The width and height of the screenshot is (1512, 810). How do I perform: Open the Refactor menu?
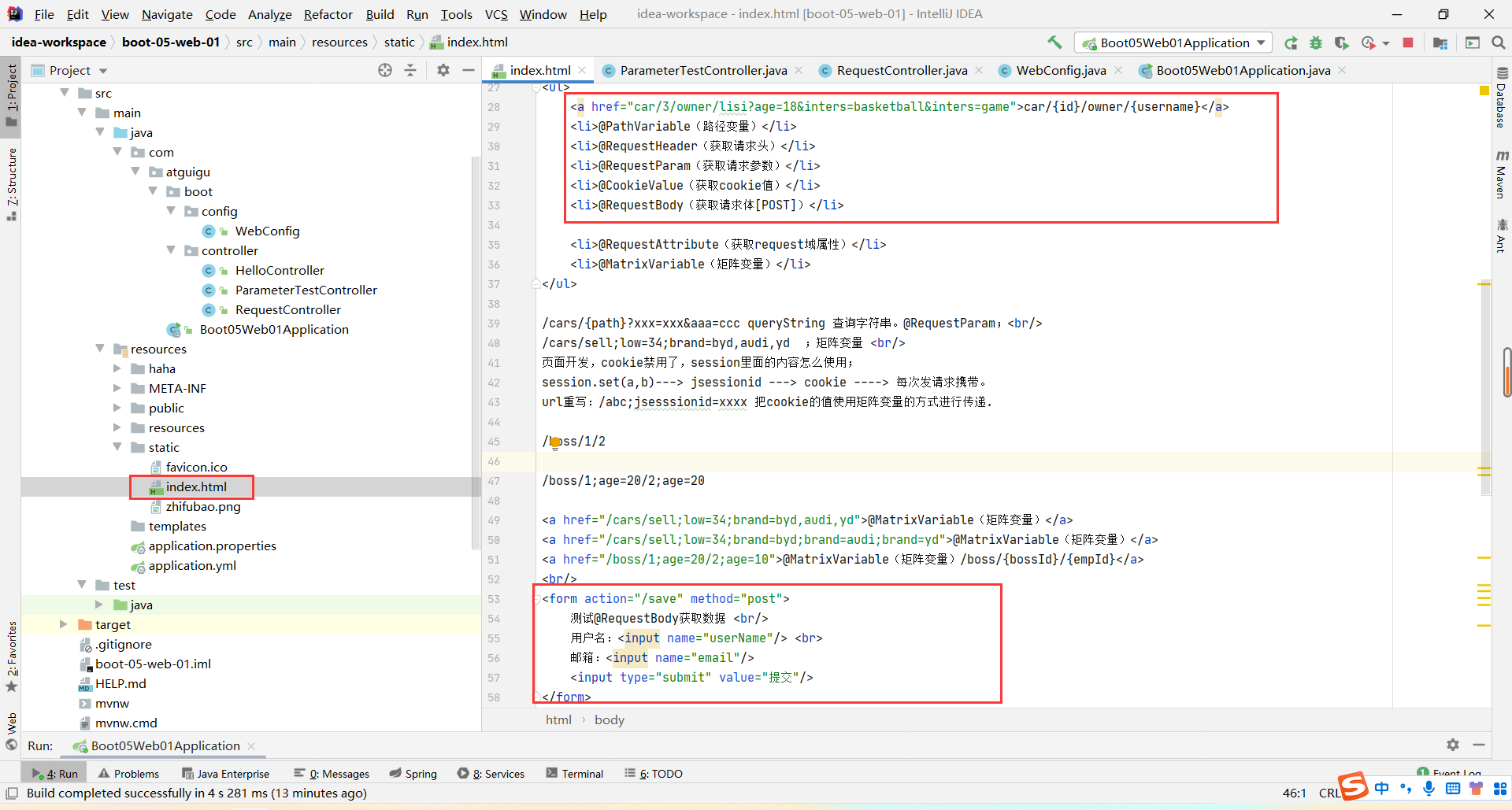point(328,14)
